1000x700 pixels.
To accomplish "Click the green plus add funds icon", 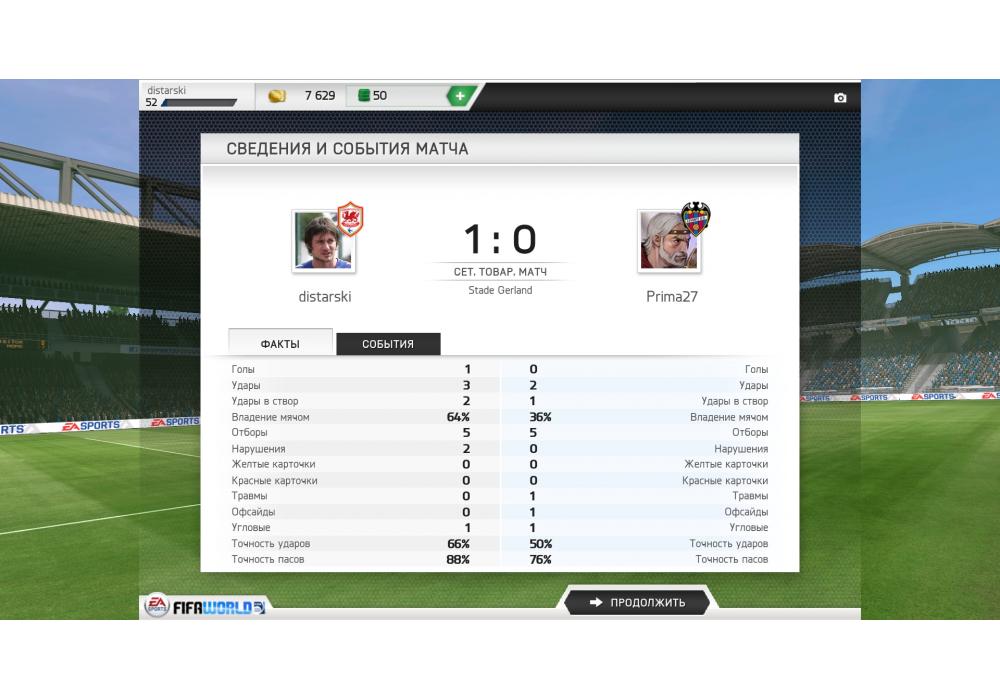I will click(459, 96).
